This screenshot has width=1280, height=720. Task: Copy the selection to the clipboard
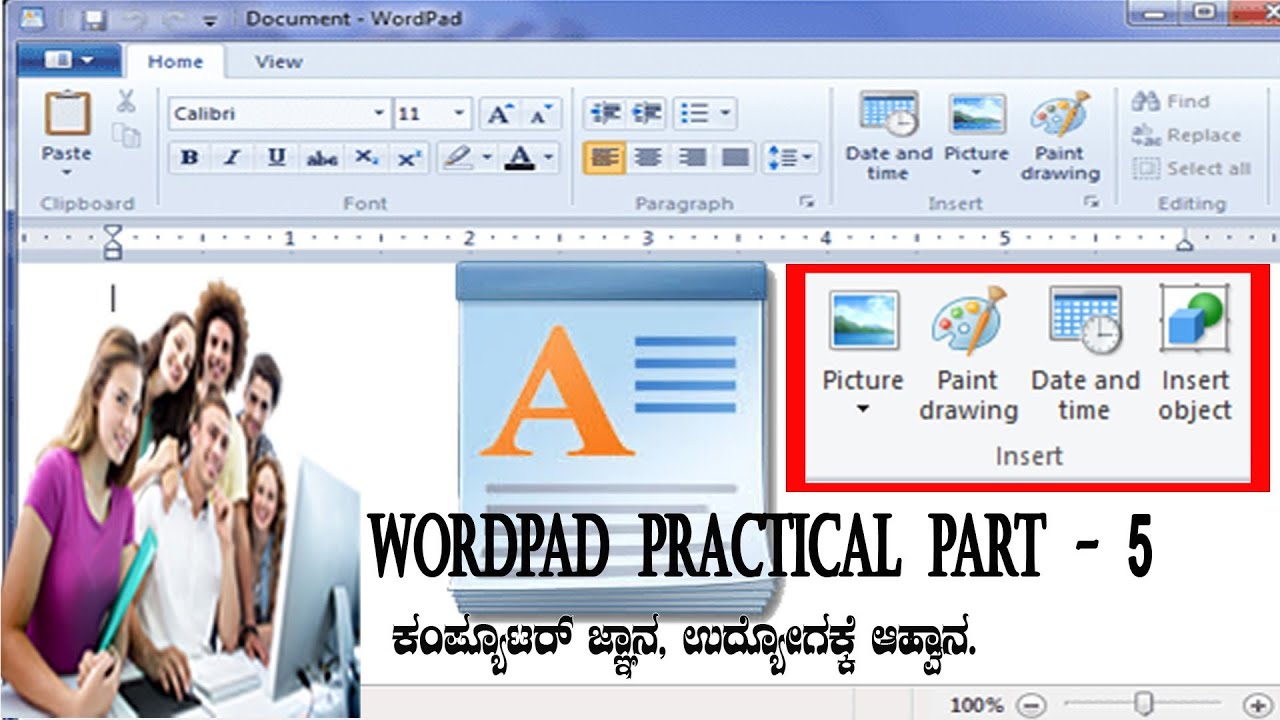126,136
